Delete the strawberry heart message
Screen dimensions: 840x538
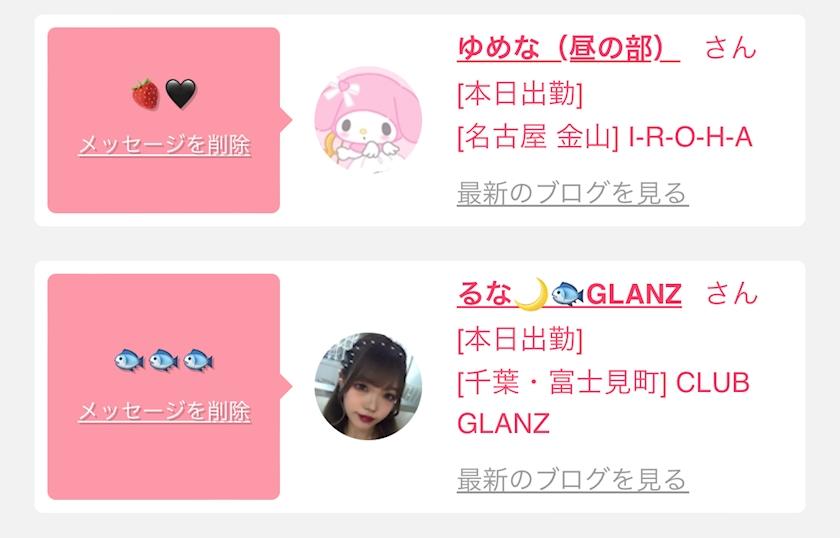[x=164, y=145]
